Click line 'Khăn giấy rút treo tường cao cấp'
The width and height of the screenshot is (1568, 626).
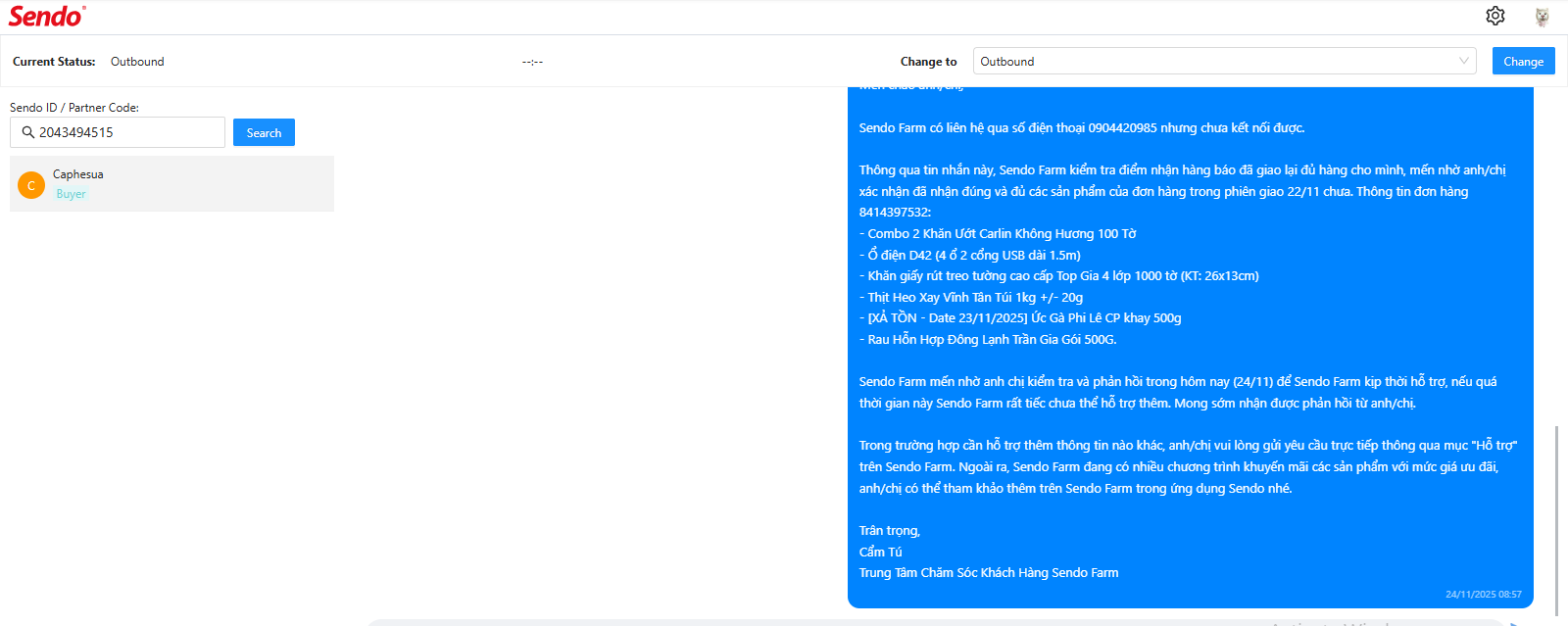point(1059,275)
